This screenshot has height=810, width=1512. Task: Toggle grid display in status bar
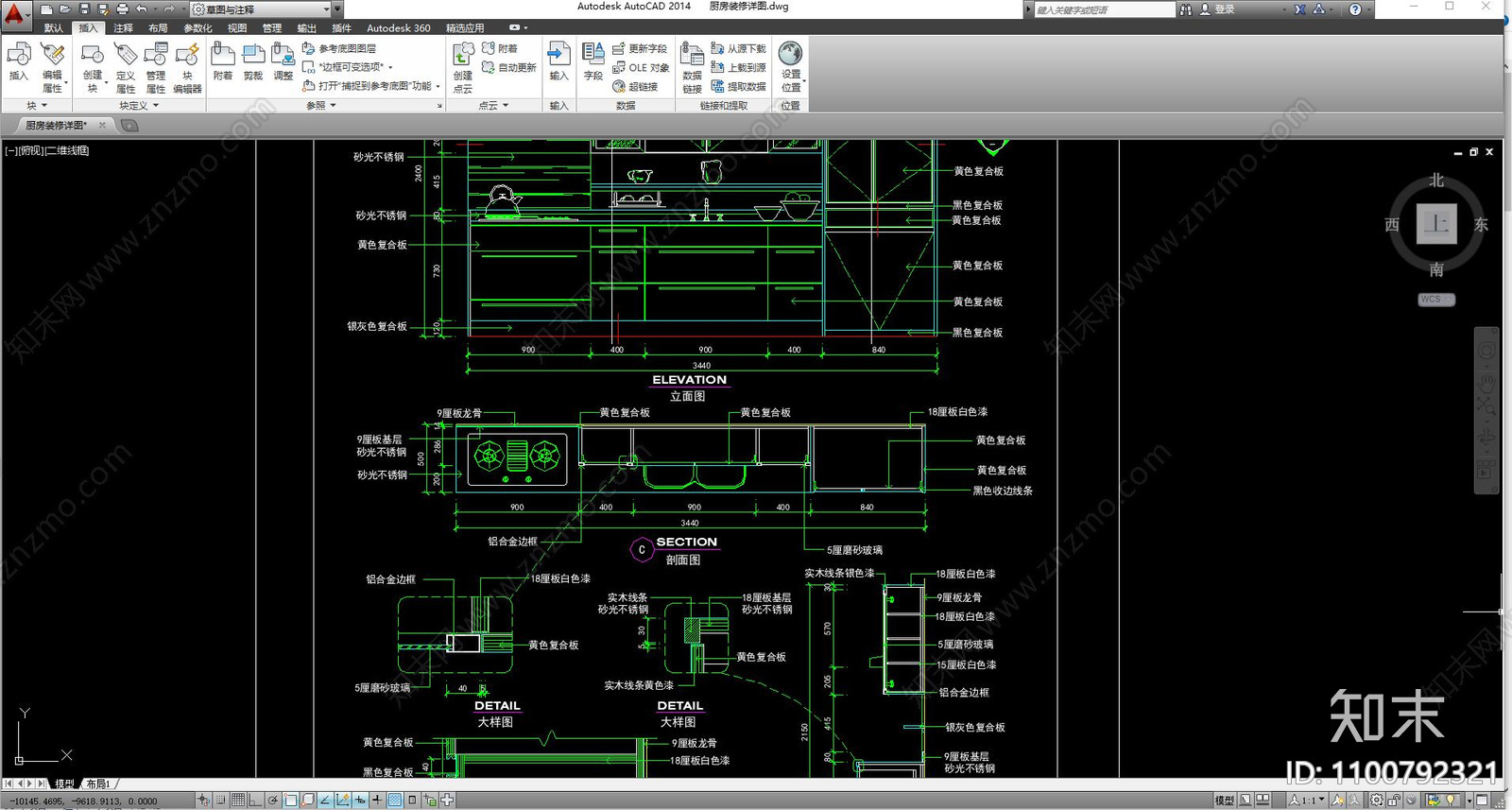tap(238, 801)
